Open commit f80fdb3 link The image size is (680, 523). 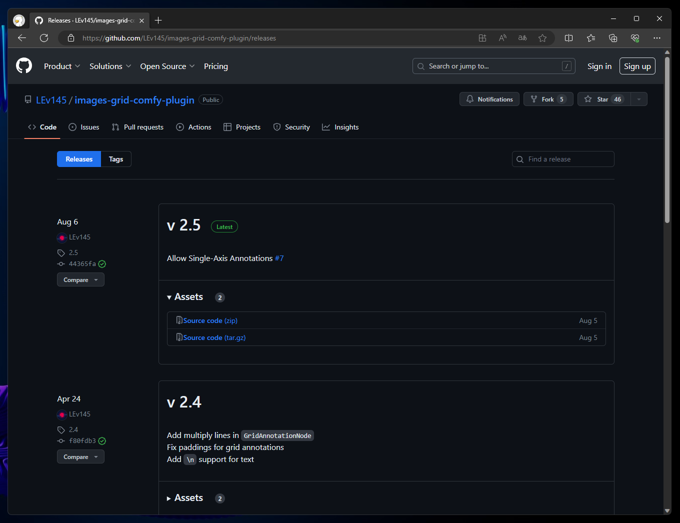point(82,441)
